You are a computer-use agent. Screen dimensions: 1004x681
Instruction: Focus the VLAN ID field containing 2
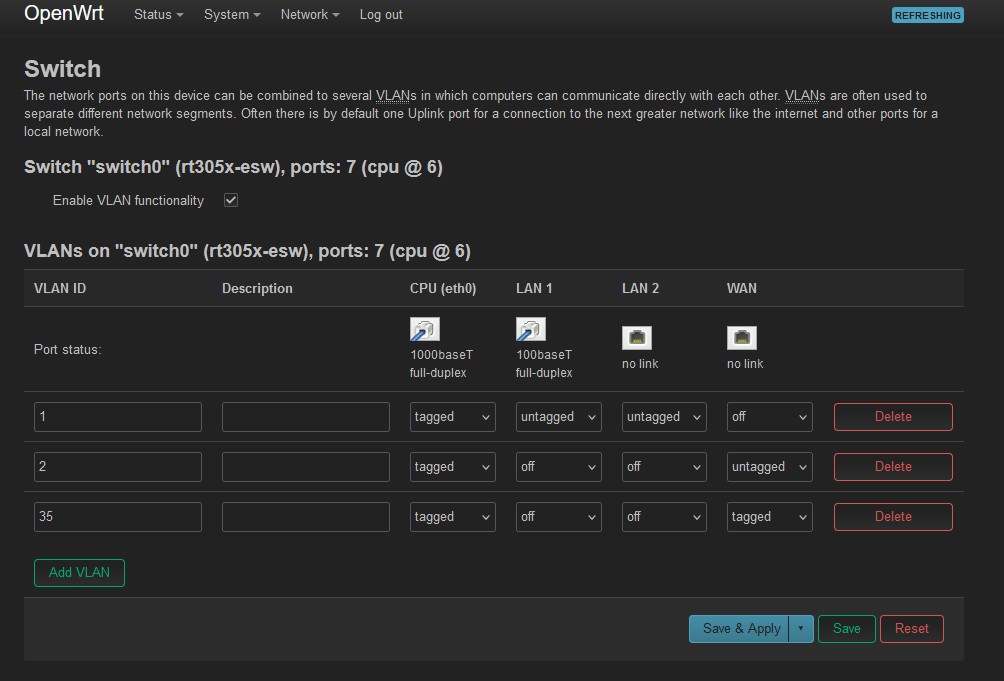point(118,467)
